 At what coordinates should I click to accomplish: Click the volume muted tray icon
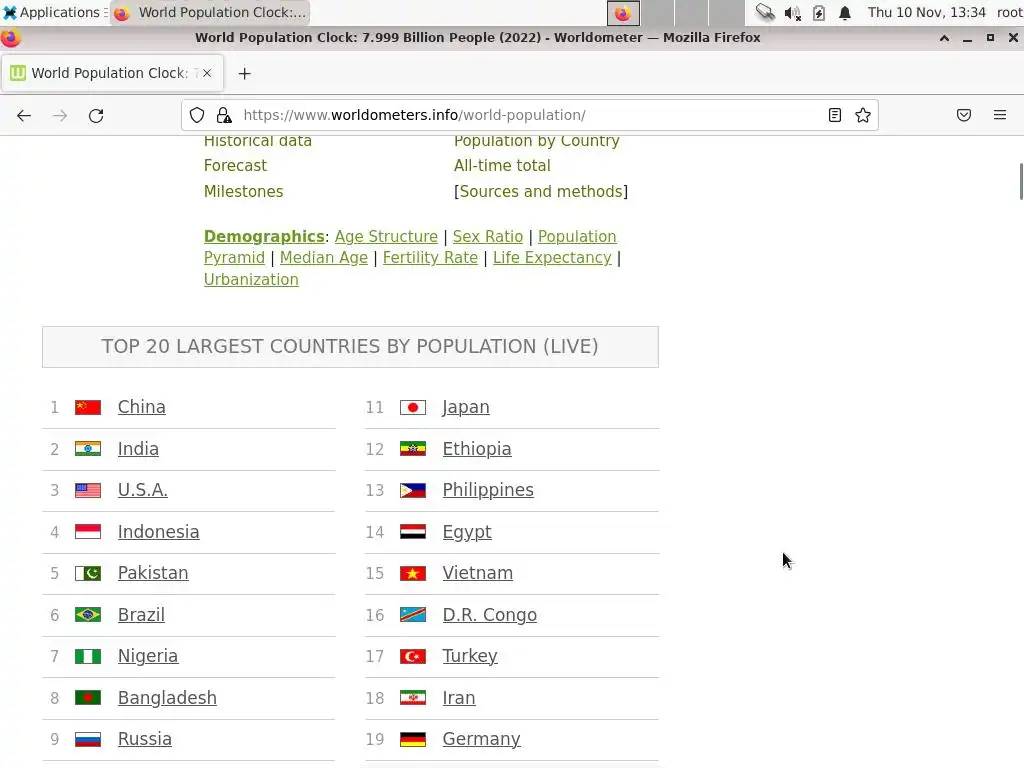(792, 13)
